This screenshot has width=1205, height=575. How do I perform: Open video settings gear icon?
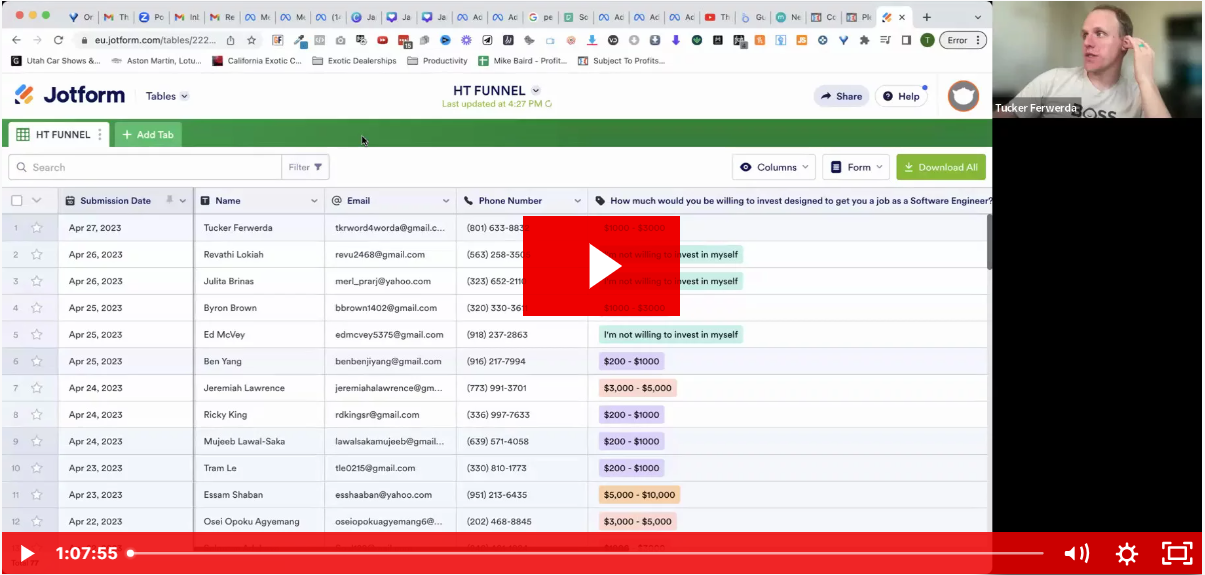pos(1126,553)
